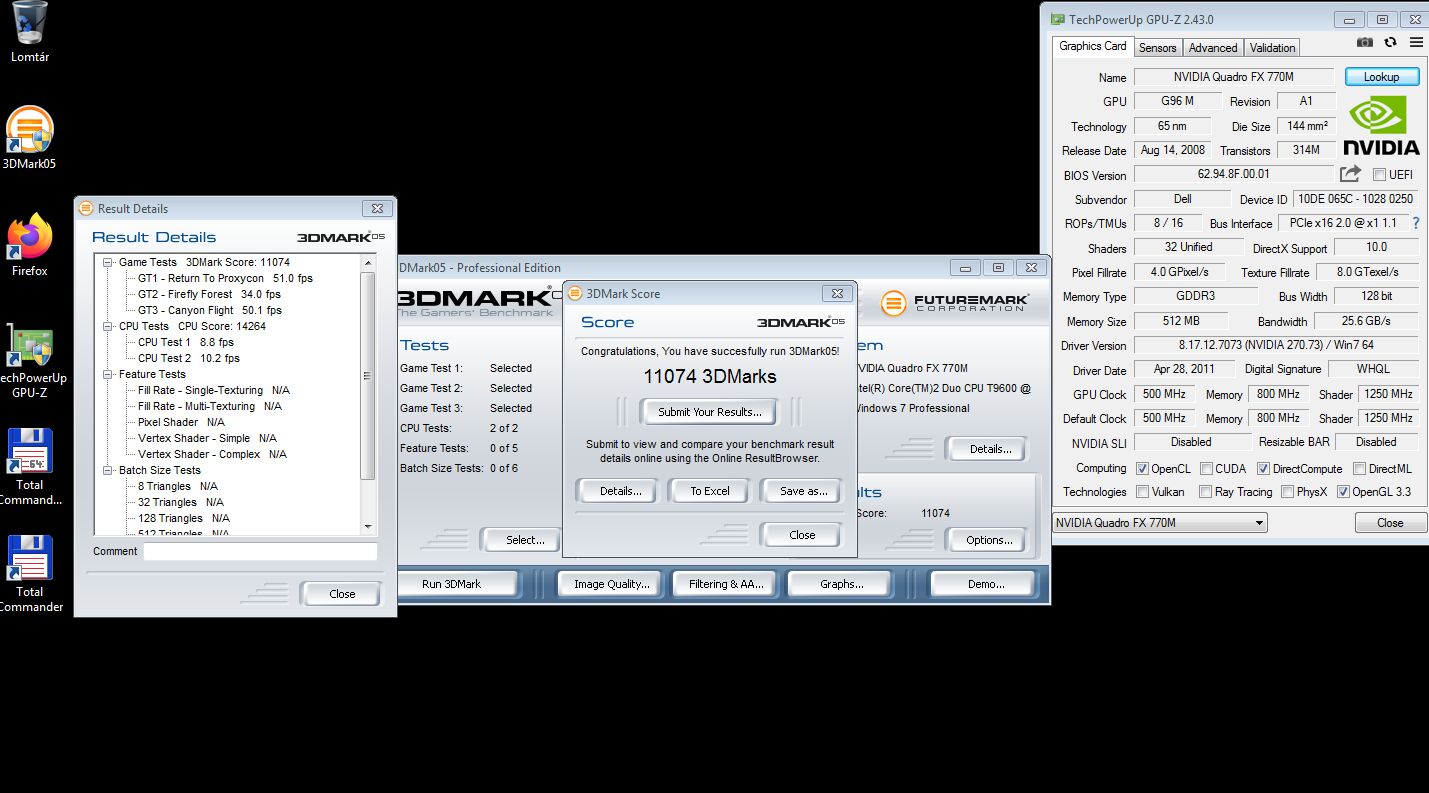Select Vertex Shader - Complex row
The width and height of the screenshot is (1429, 793).
pyautogui.click(x=212, y=454)
